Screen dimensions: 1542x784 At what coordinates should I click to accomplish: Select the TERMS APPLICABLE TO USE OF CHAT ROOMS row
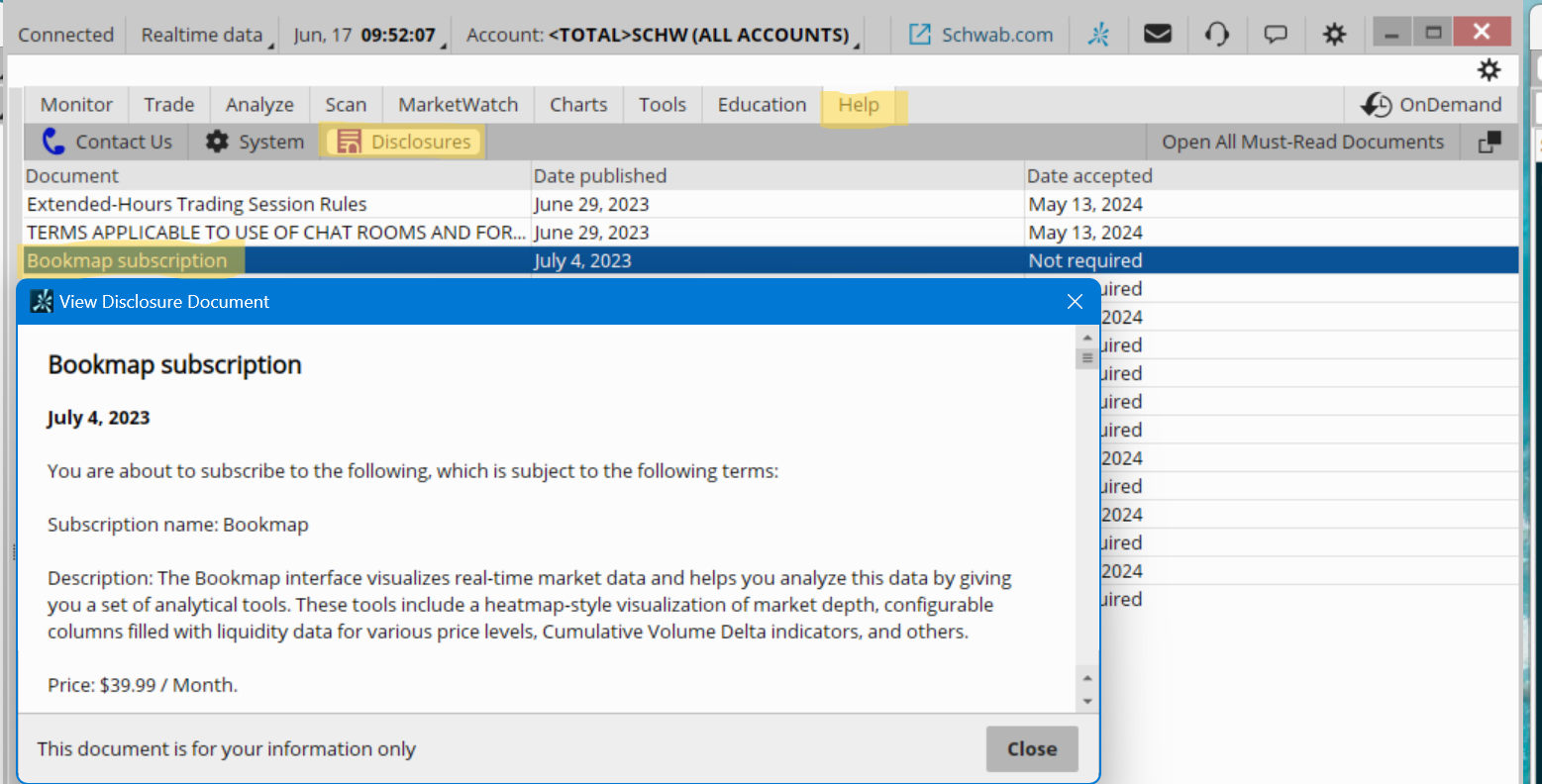771,233
